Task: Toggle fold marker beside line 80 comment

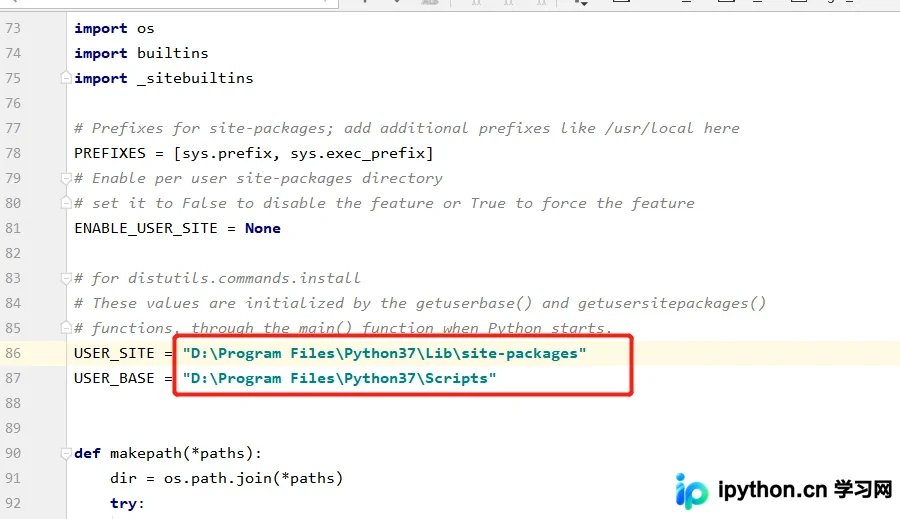Action: pos(66,203)
